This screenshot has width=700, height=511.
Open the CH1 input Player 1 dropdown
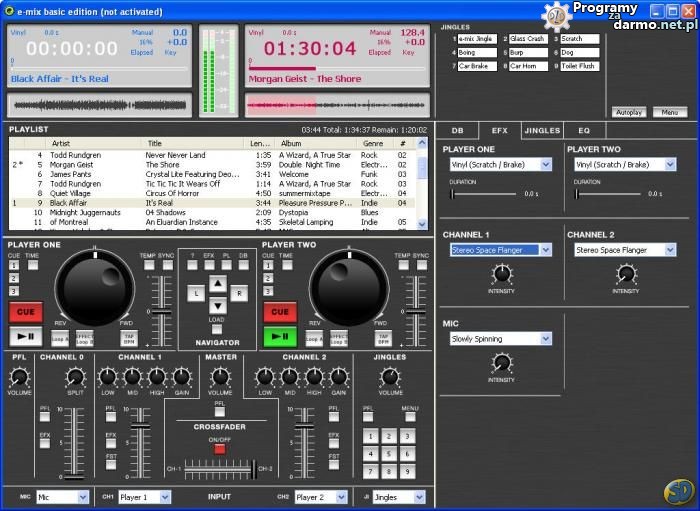click(x=165, y=497)
